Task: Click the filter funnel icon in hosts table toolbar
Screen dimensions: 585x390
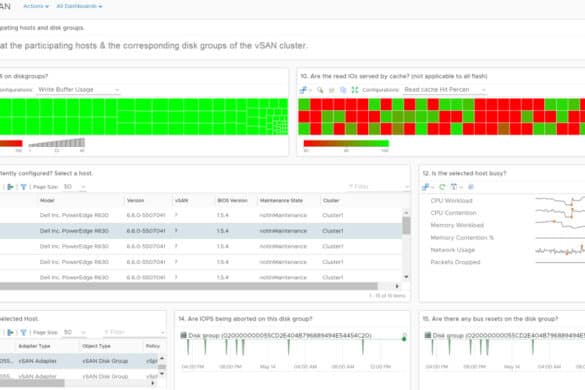Action: point(24,187)
